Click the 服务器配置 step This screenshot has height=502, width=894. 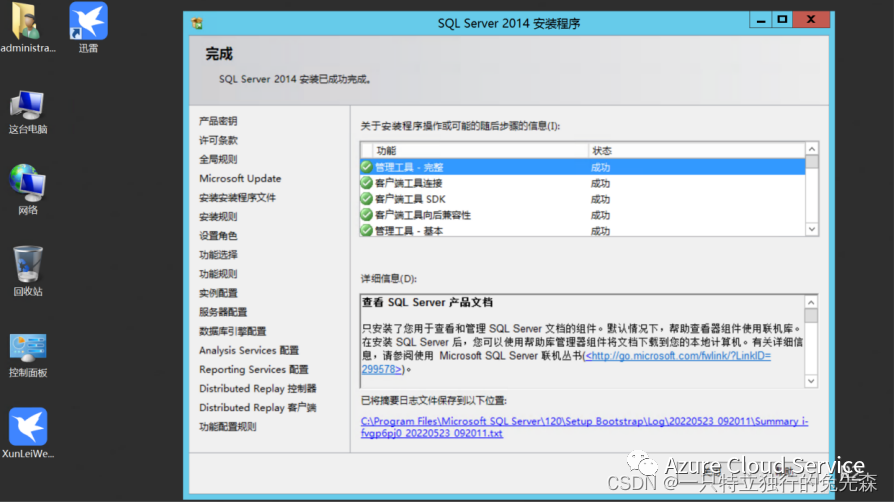(x=223, y=312)
